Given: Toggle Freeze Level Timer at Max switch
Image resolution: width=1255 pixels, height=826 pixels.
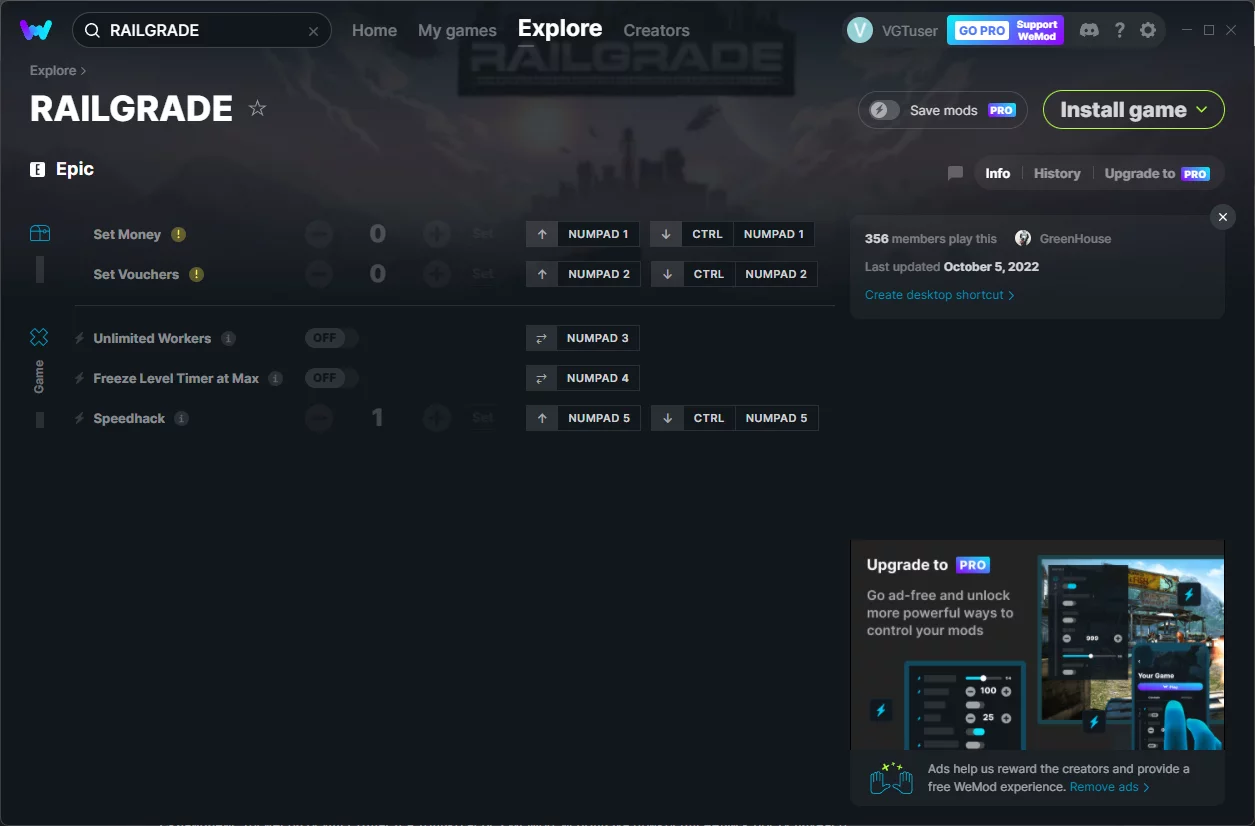Looking at the screenshot, I should [331, 378].
